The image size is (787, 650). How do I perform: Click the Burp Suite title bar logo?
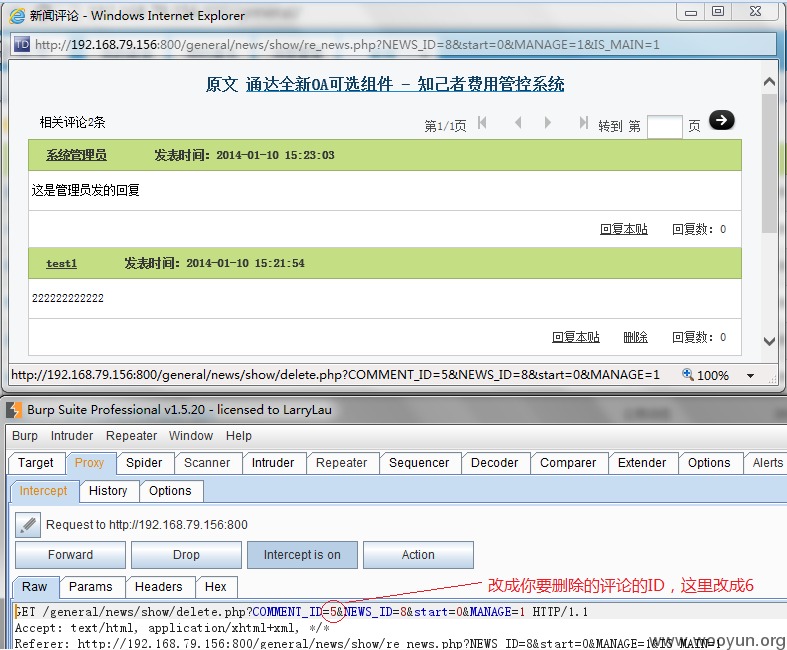[15, 410]
